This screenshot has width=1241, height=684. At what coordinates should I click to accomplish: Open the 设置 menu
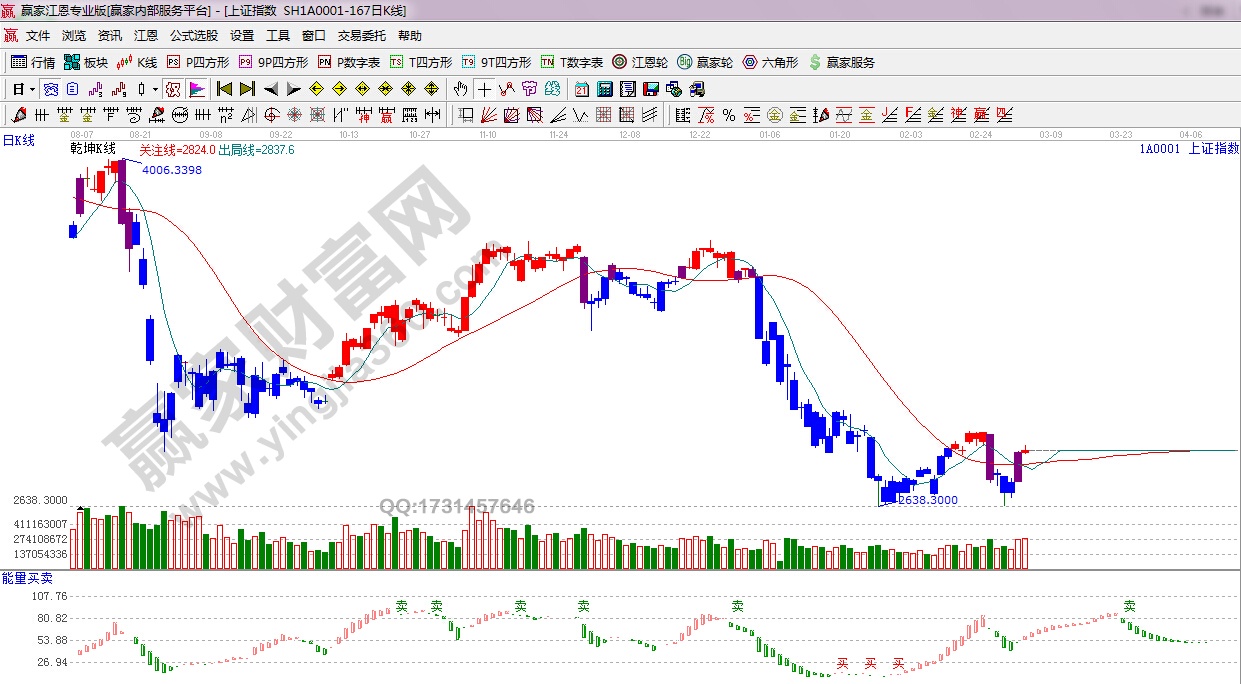(242, 35)
